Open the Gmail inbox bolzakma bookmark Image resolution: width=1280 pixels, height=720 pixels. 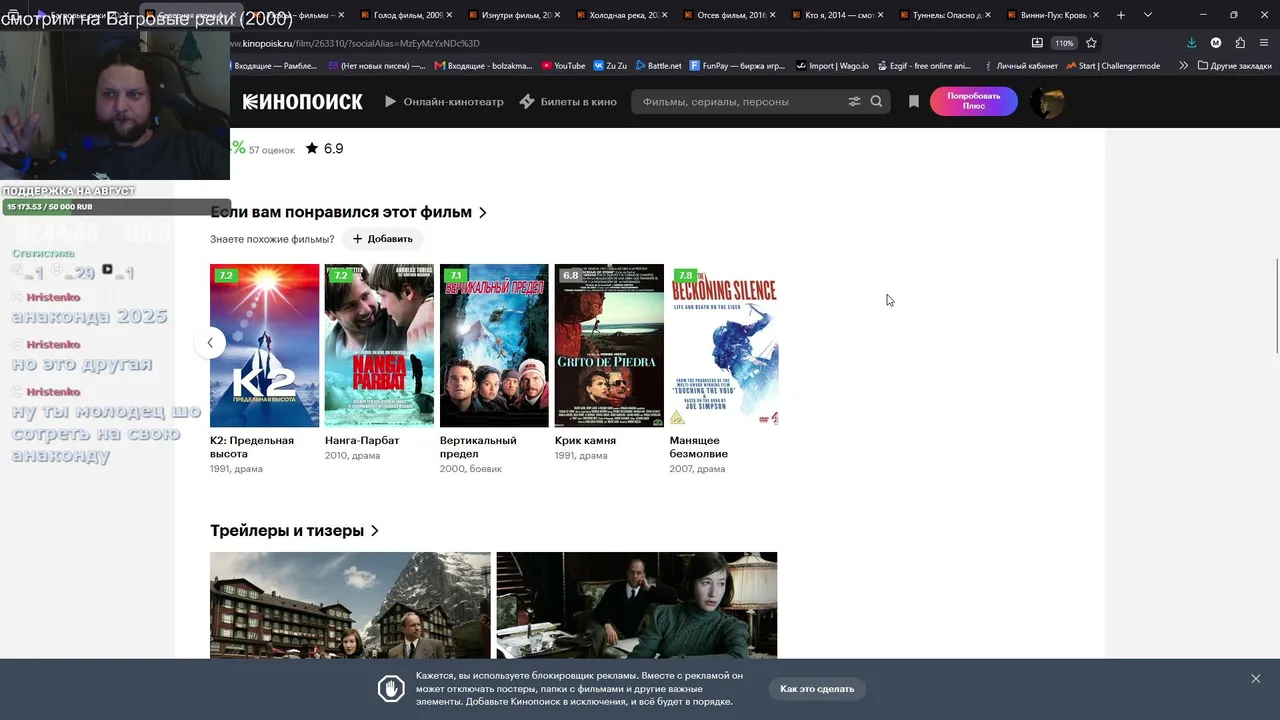(x=483, y=66)
